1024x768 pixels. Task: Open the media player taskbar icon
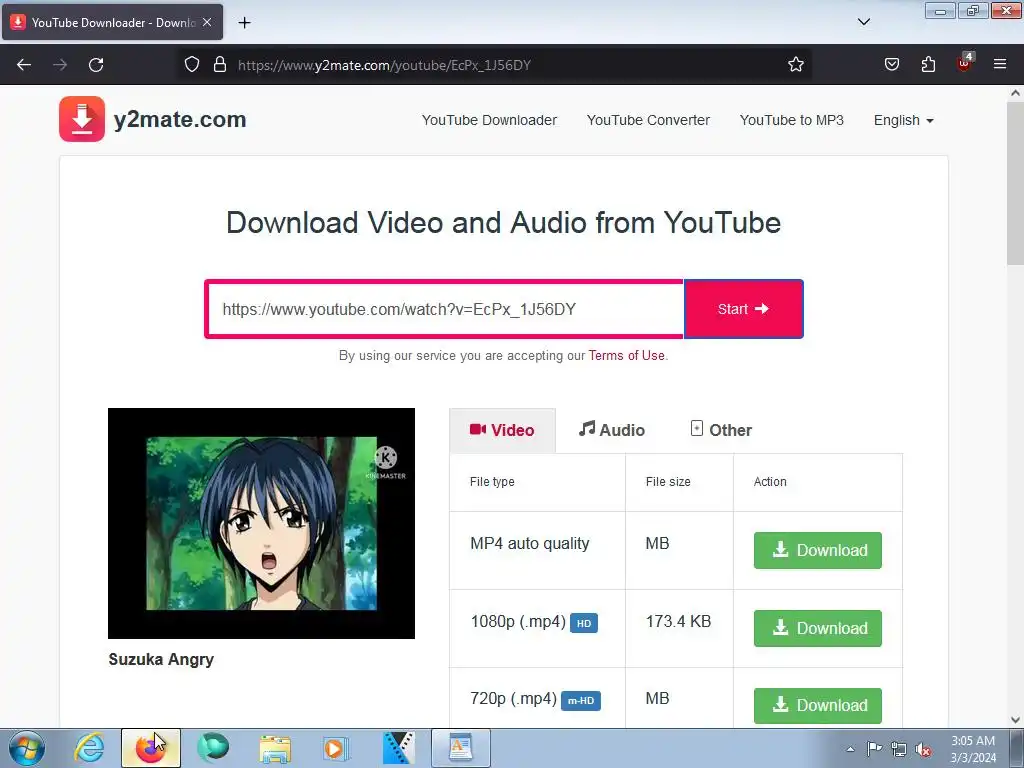tap(336, 748)
